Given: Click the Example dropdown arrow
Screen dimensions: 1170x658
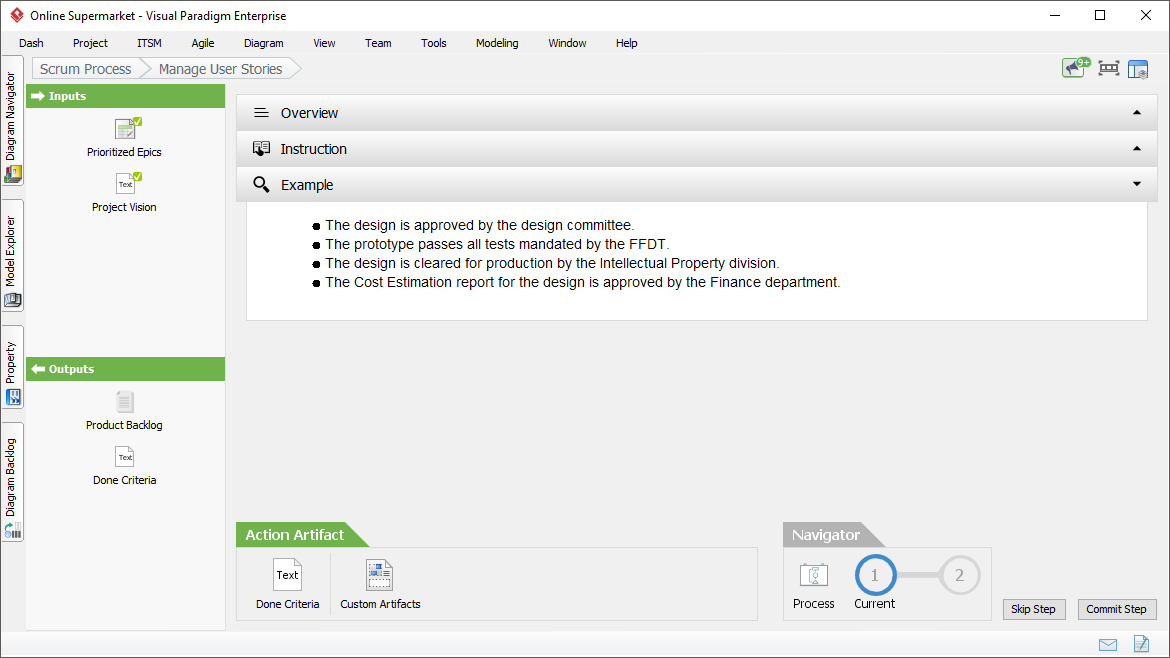Looking at the screenshot, I should tap(1136, 184).
